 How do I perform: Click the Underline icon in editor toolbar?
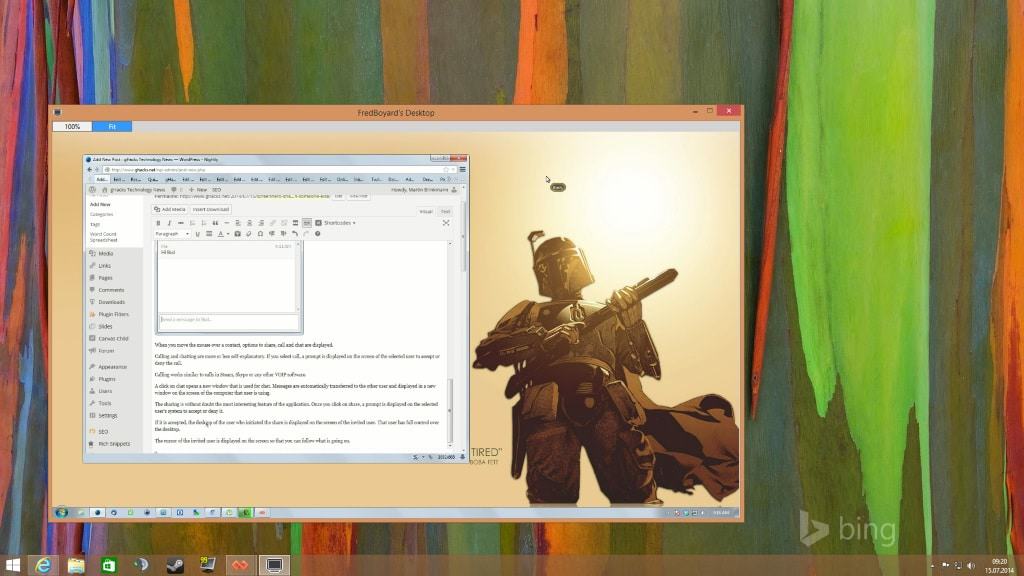point(197,234)
